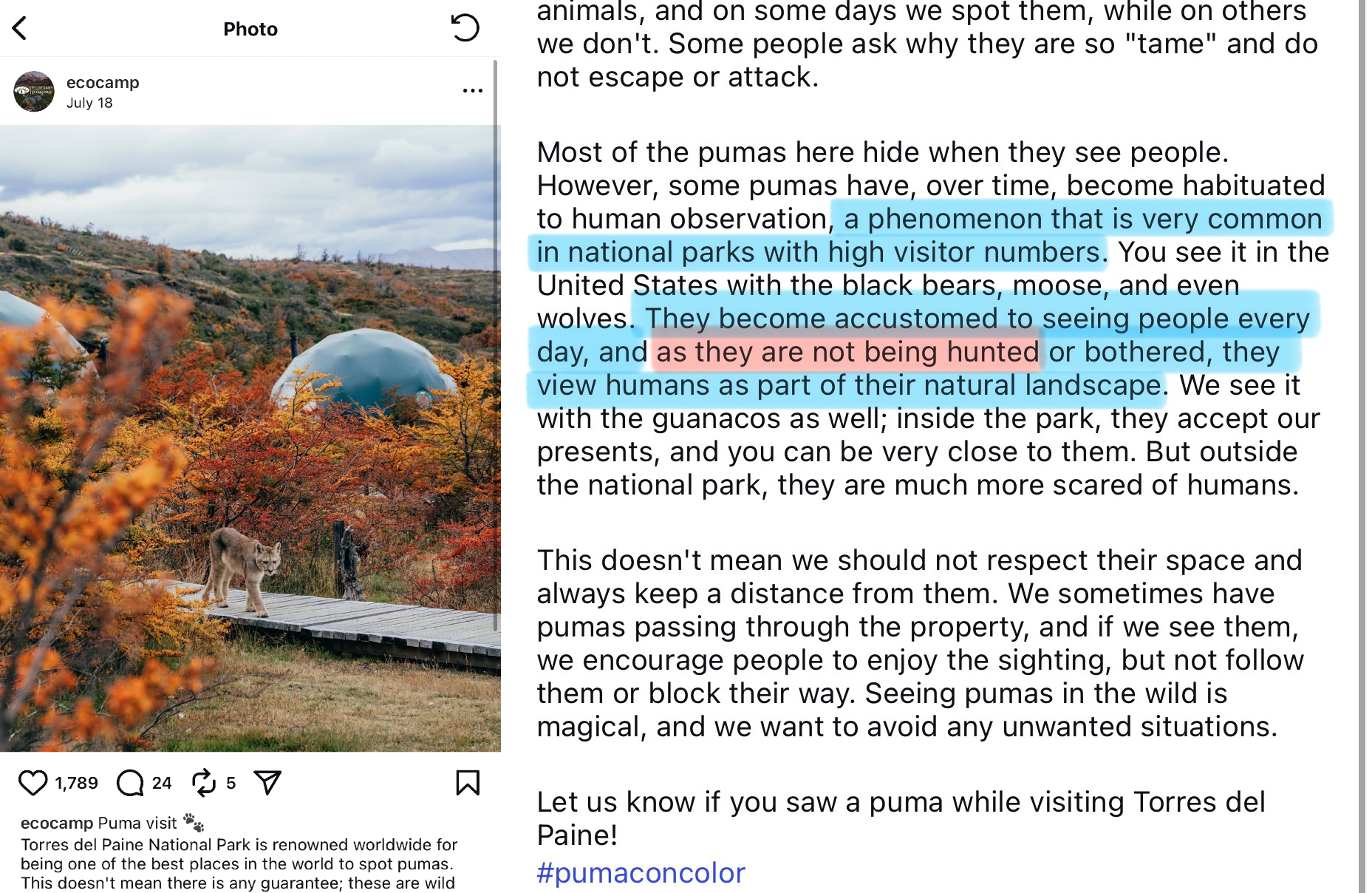The image size is (1372, 893).
Task: Tap the ecocamp name in the caption
Action: (57, 823)
